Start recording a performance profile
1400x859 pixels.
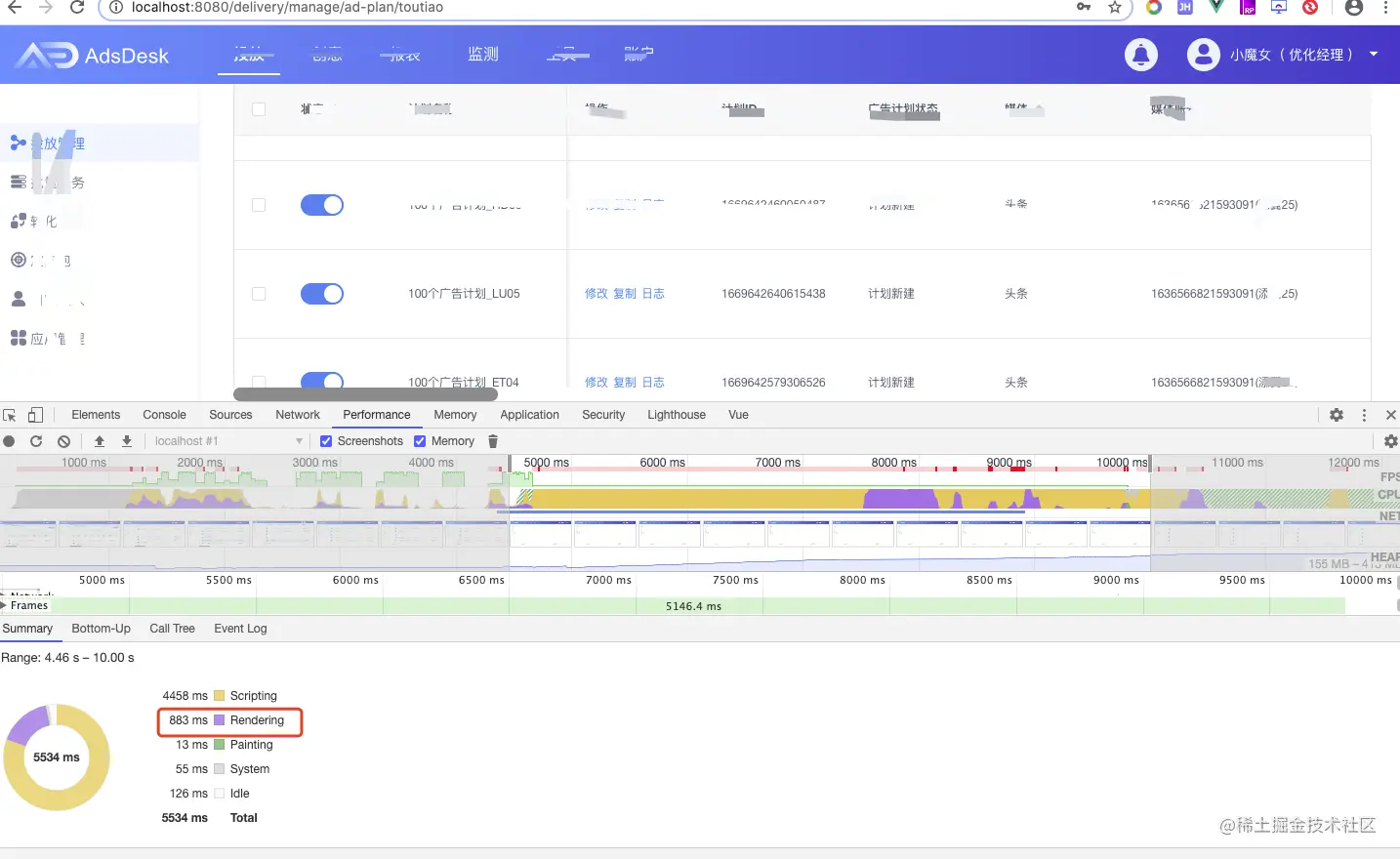(x=10, y=441)
